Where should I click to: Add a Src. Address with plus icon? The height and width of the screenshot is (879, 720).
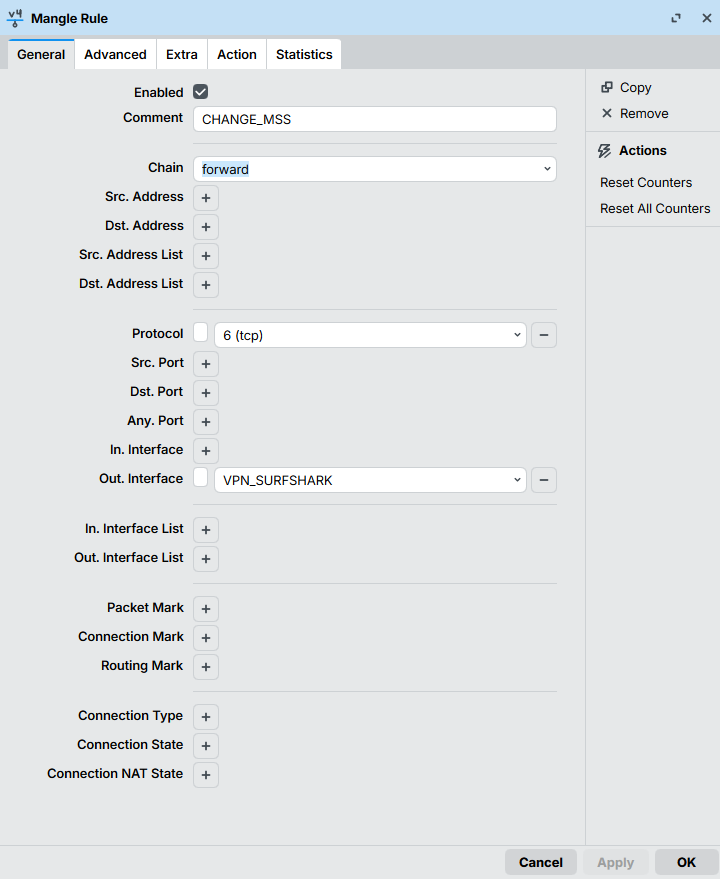[x=206, y=198]
